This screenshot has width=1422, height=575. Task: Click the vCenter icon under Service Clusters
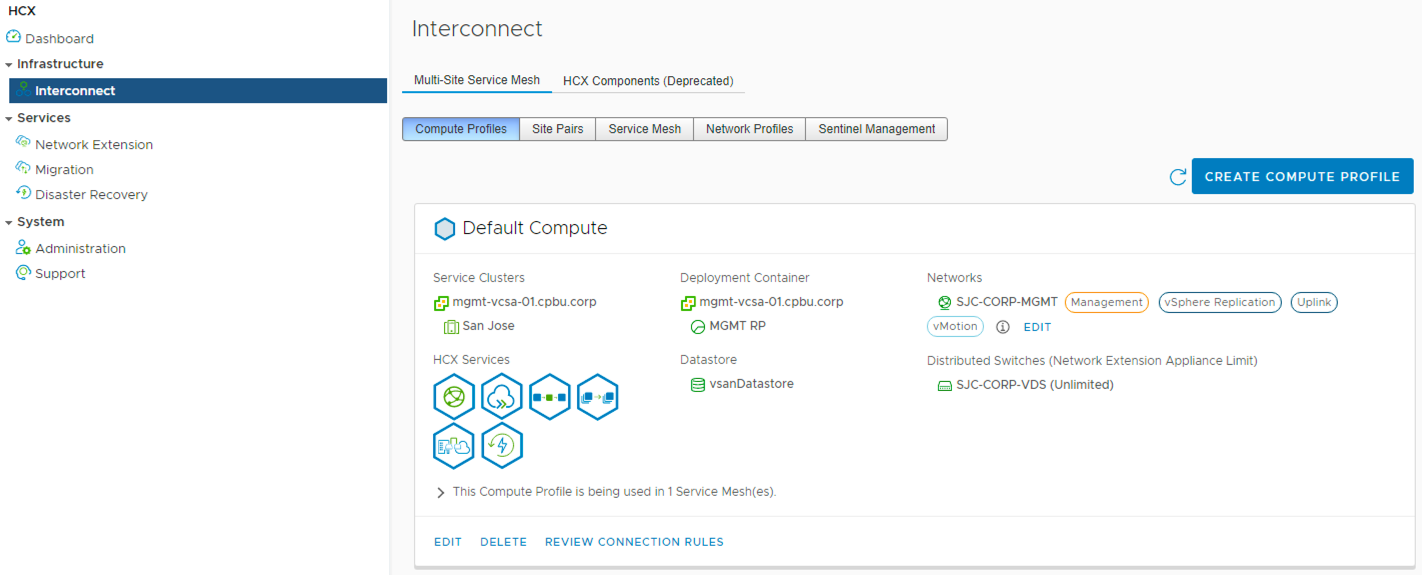440,302
